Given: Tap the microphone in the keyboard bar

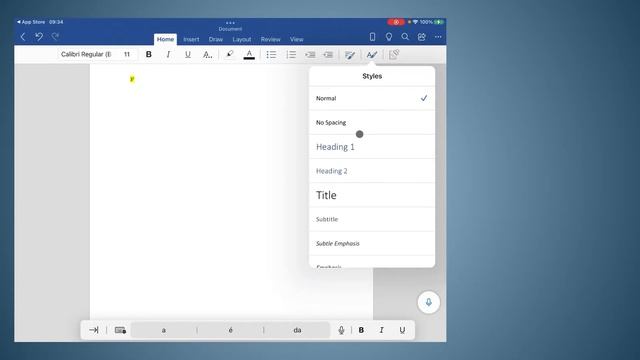Looking at the screenshot, I should pyautogui.click(x=341, y=330).
